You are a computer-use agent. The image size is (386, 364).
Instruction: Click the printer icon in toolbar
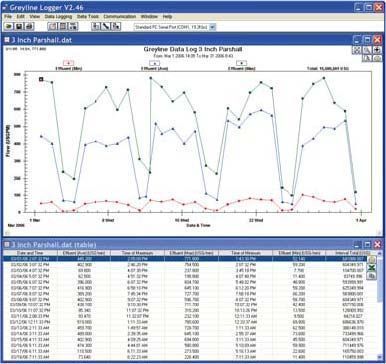(x=29, y=27)
